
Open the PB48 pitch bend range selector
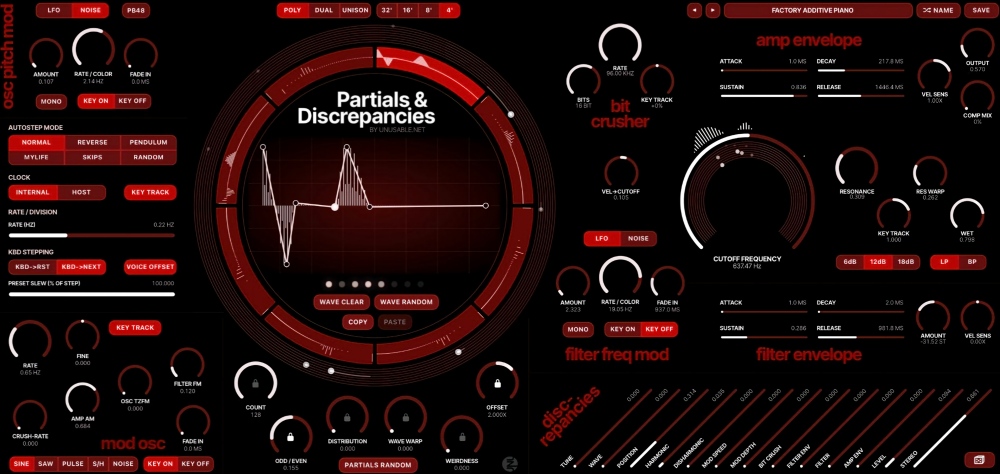pyautogui.click(x=136, y=10)
